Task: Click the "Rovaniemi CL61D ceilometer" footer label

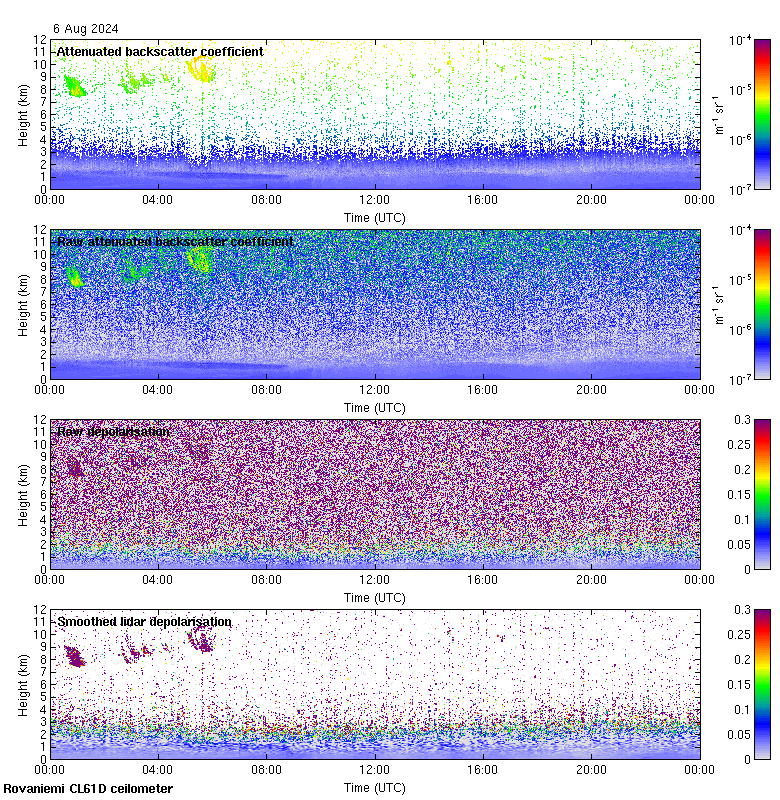Action: coord(88,789)
